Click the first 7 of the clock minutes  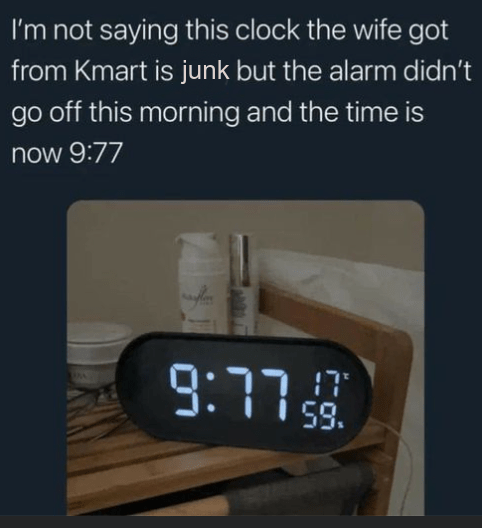coord(243,393)
